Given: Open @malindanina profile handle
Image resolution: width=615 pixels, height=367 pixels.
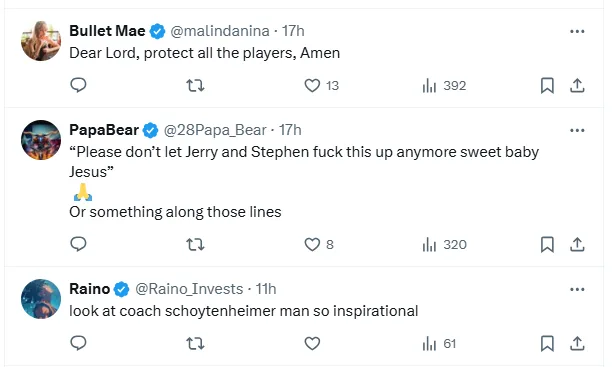Looking at the screenshot, I should tap(220, 31).
